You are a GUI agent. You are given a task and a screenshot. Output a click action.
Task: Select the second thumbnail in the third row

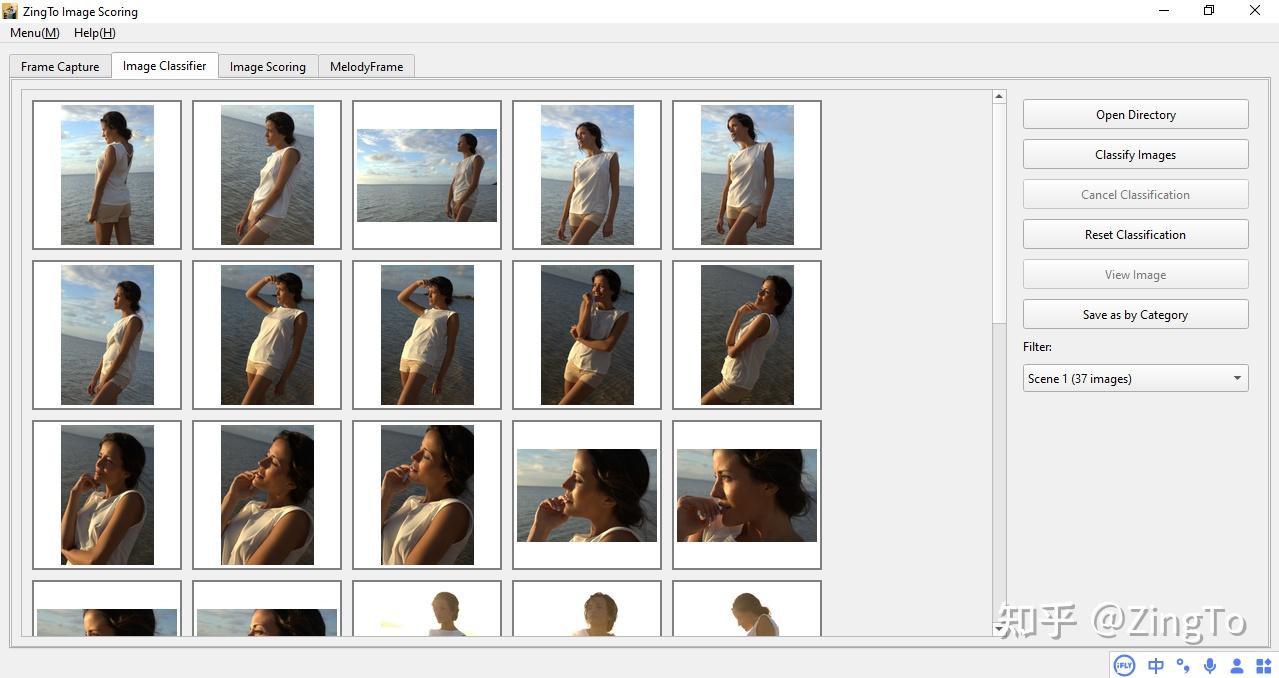pos(267,495)
